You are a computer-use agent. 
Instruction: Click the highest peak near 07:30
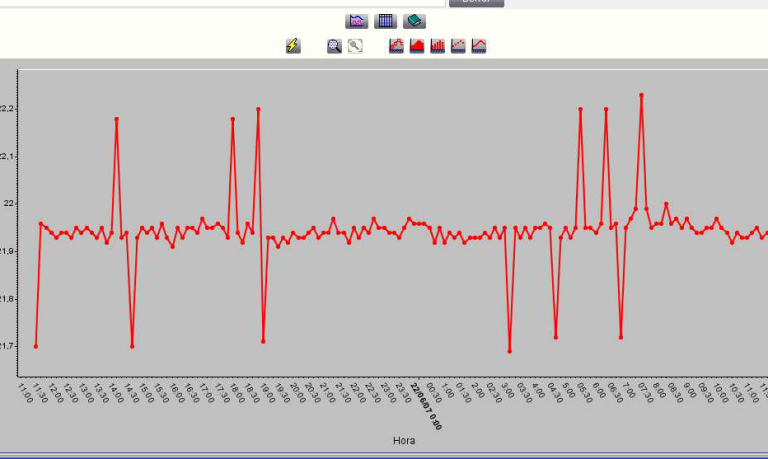[x=641, y=95]
